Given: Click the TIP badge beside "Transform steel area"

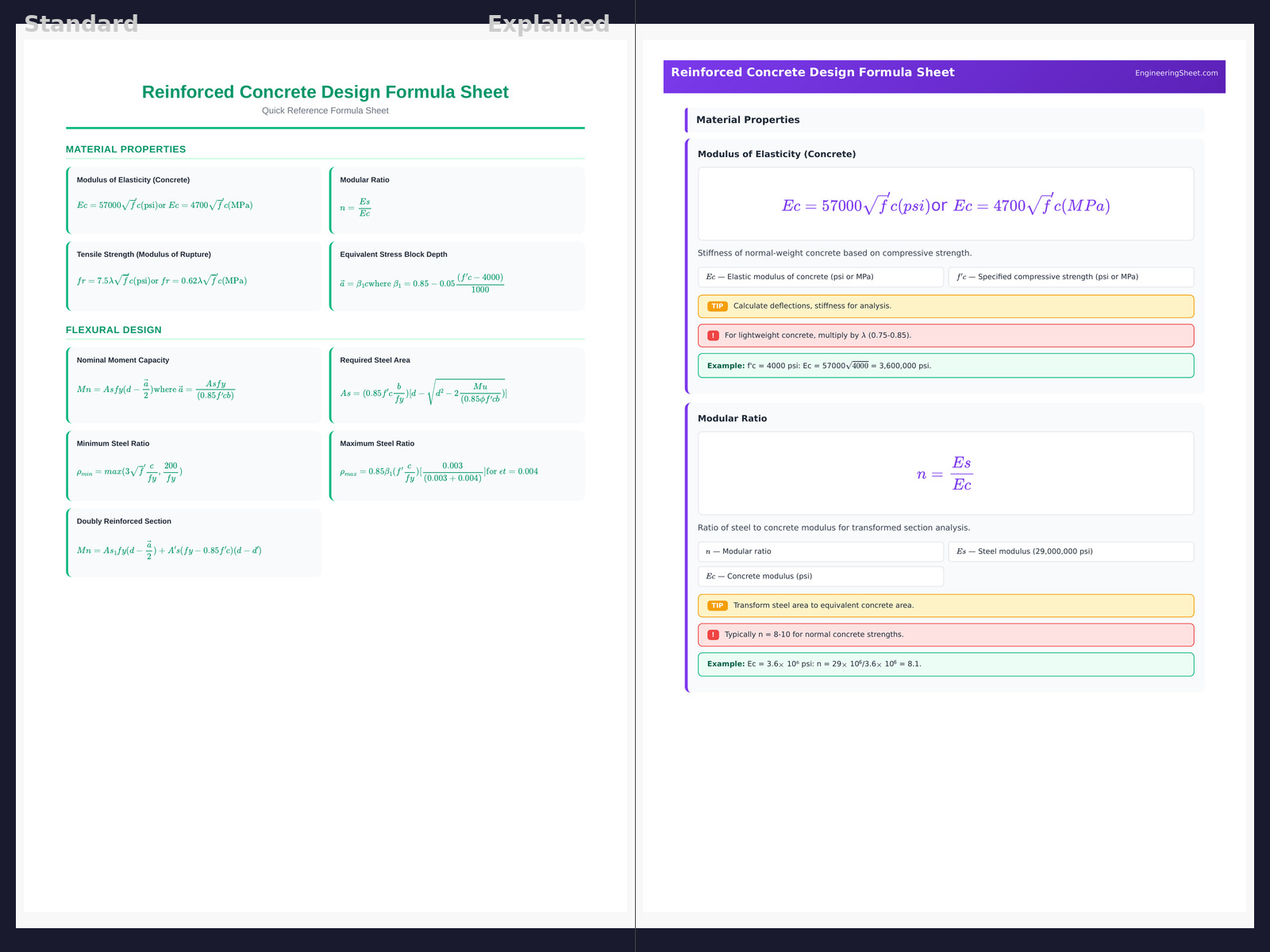Looking at the screenshot, I should coord(717,605).
